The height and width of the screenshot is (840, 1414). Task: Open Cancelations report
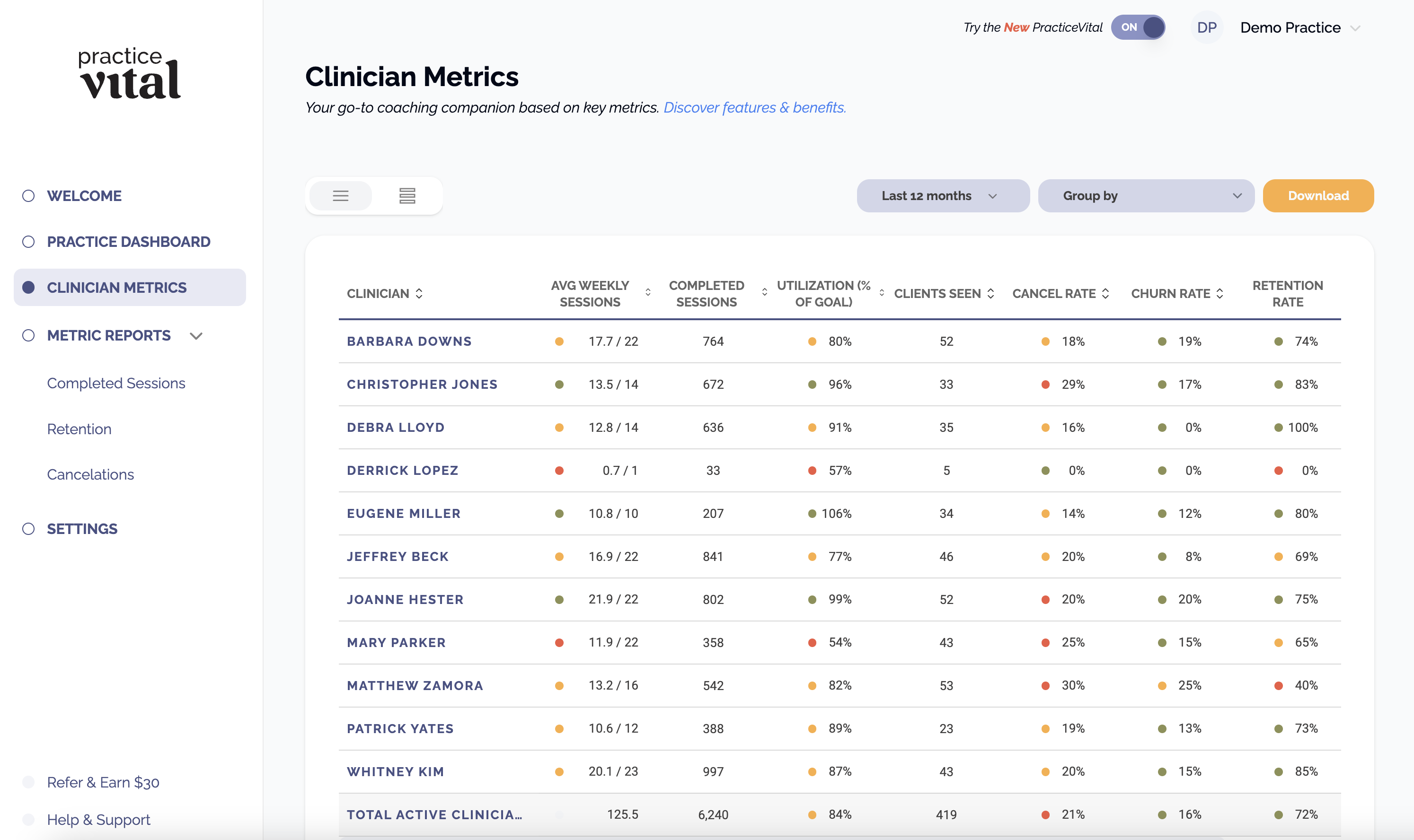point(90,474)
